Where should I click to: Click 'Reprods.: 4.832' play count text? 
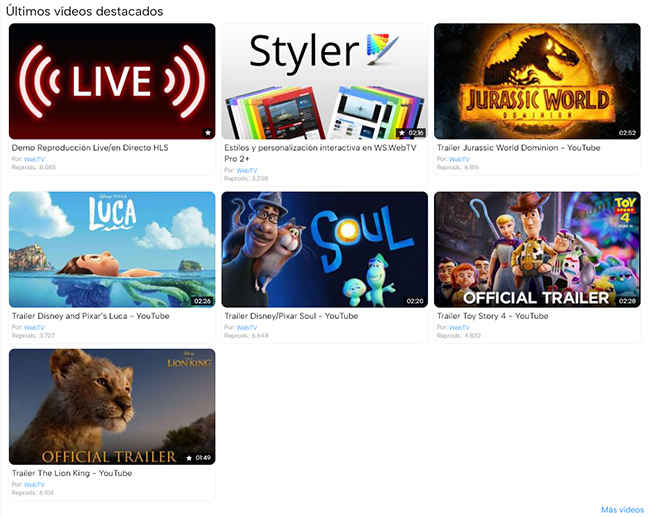click(x=459, y=336)
